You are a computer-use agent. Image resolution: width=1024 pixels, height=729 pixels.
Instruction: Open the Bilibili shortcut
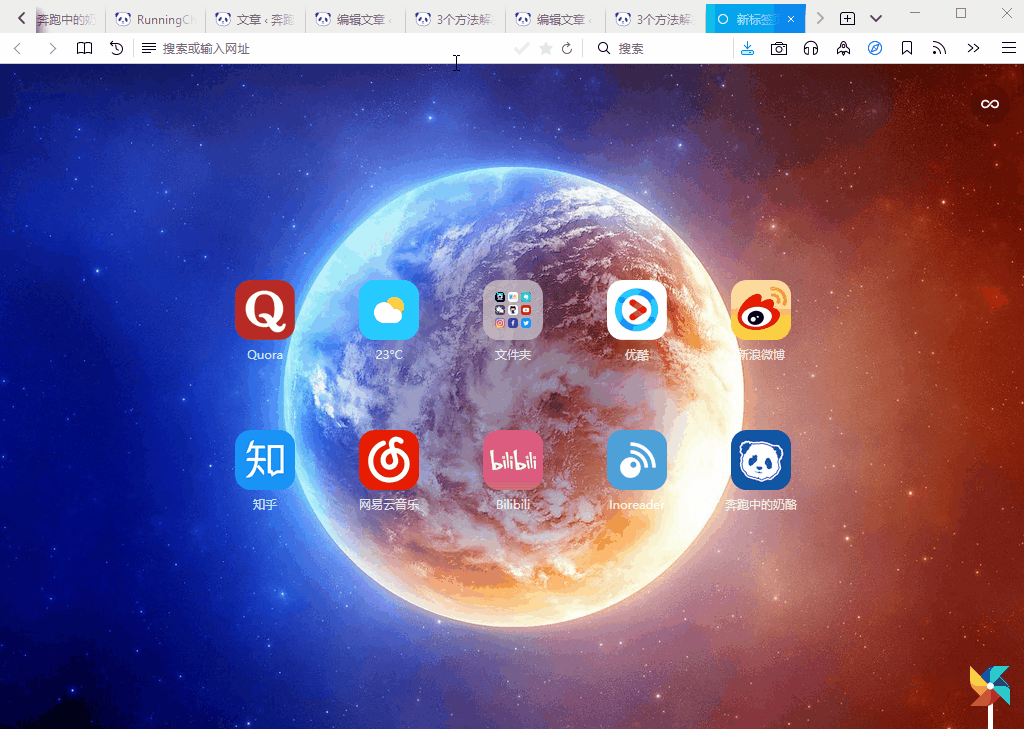tap(513, 460)
